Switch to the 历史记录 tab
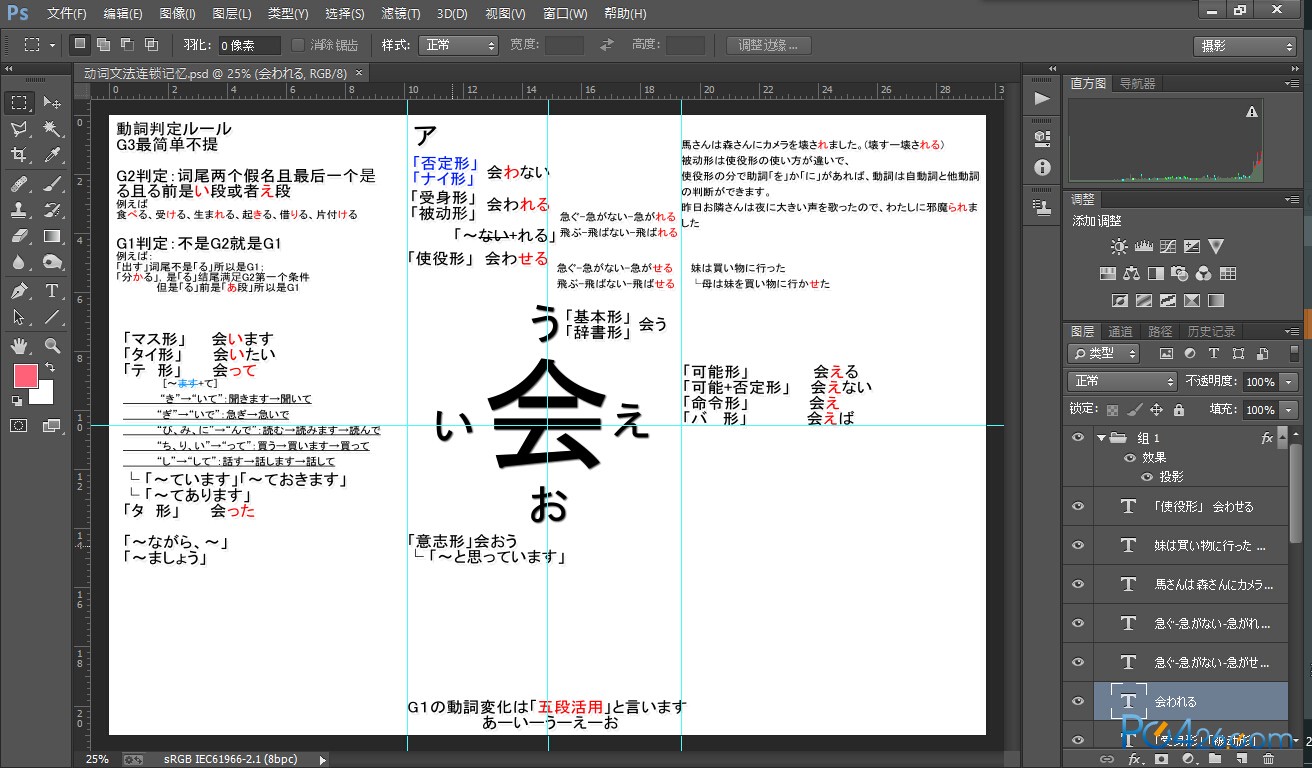The height and width of the screenshot is (768, 1312). (x=1211, y=331)
